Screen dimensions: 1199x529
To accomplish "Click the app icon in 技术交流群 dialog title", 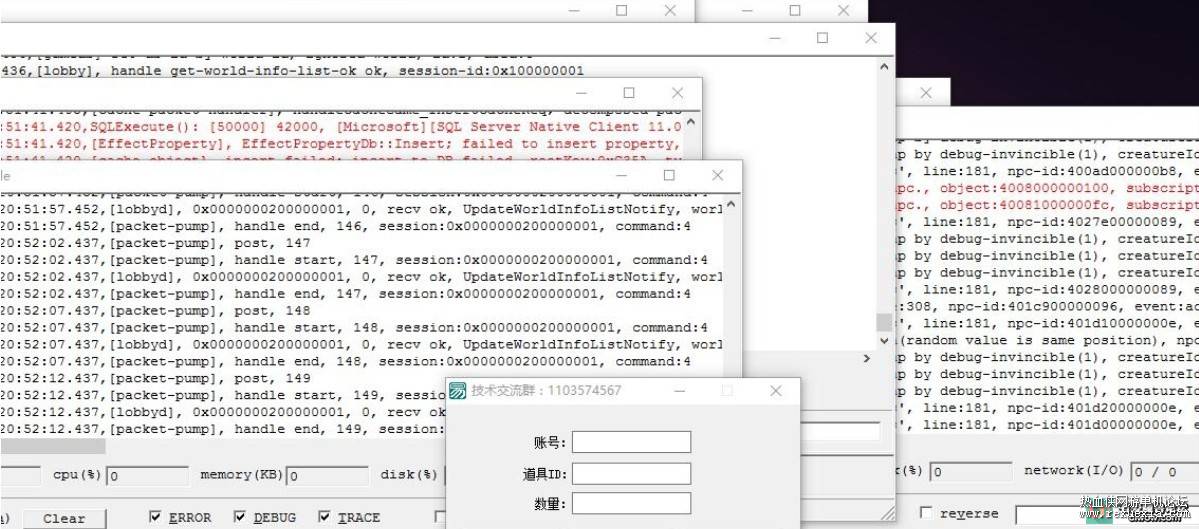I will [x=457, y=391].
